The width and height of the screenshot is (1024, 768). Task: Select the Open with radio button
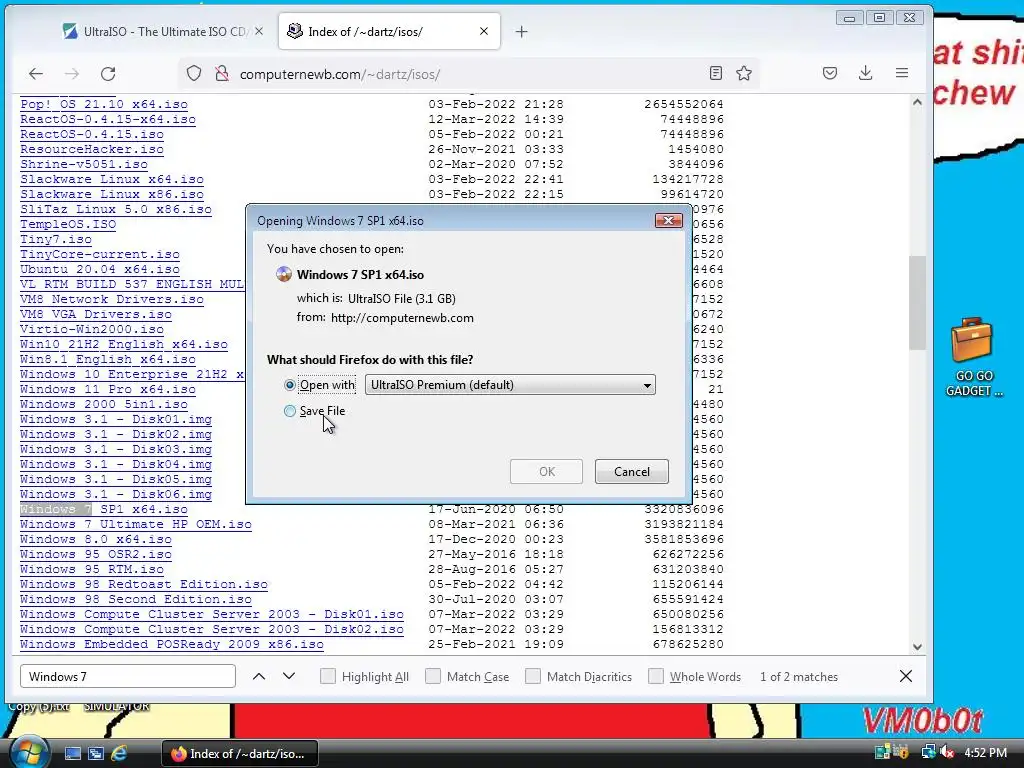coord(290,385)
